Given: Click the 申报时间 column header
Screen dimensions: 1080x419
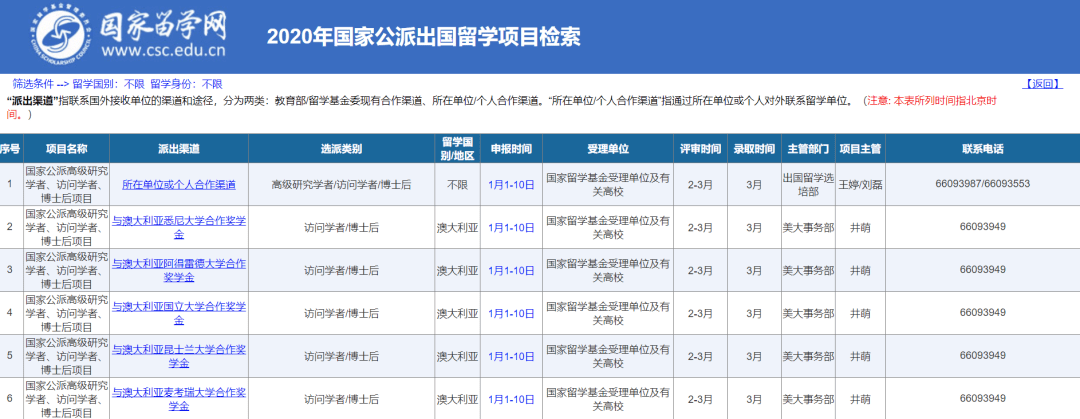Looking at the screenshot, I should click(511, 149).
